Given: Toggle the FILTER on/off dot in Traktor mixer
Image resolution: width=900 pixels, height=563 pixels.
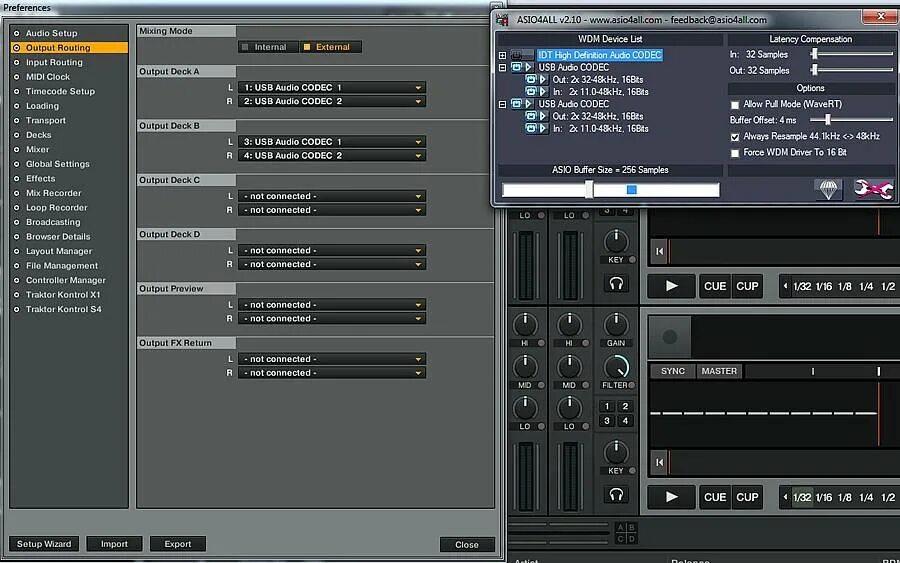Looking at the screenshot, I should click(x=632, y=385).
